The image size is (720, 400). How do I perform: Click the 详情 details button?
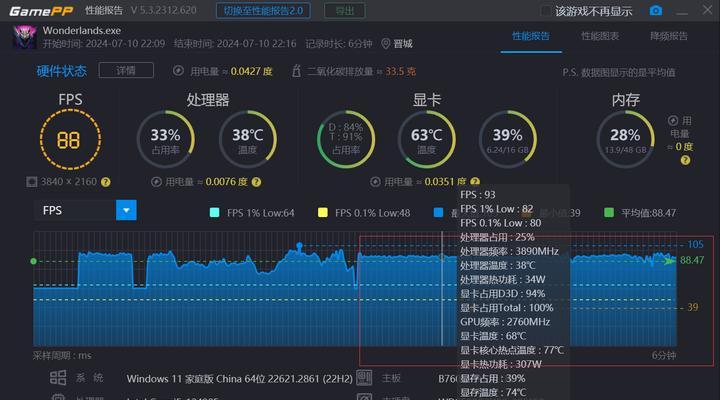pos(126,70)
